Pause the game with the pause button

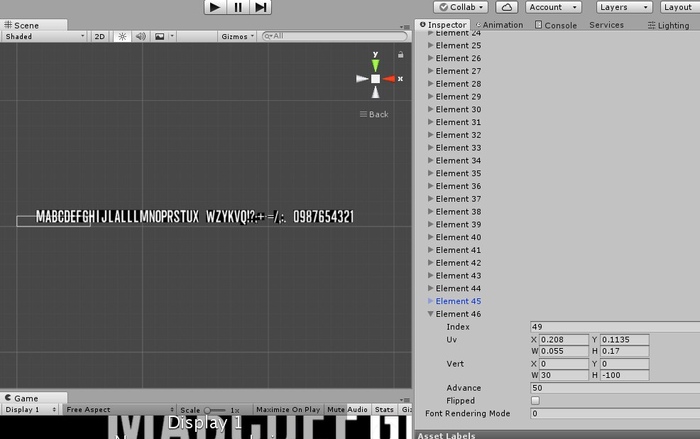(x=238, y=7)
